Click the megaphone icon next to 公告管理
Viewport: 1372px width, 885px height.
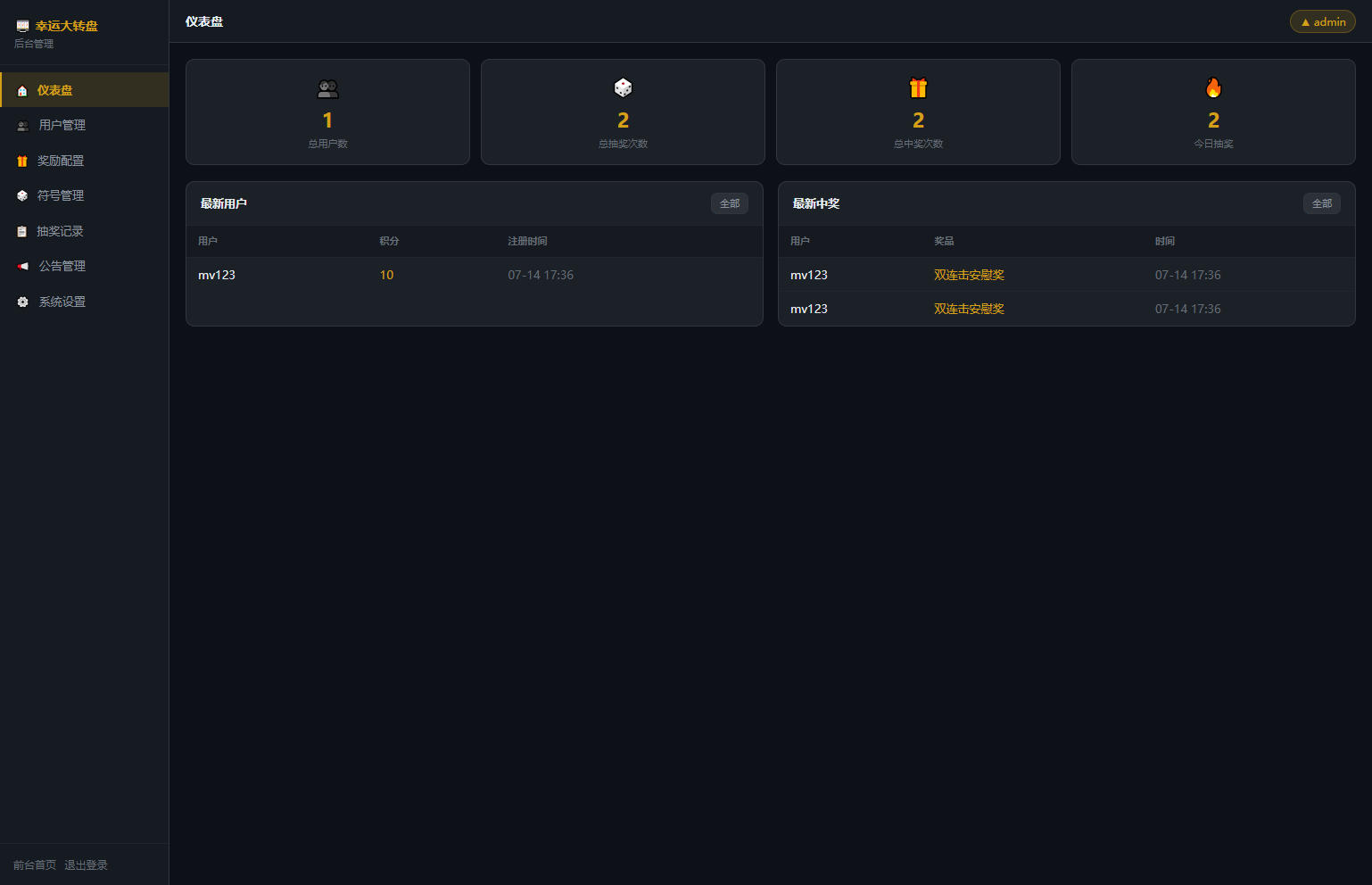23,267
